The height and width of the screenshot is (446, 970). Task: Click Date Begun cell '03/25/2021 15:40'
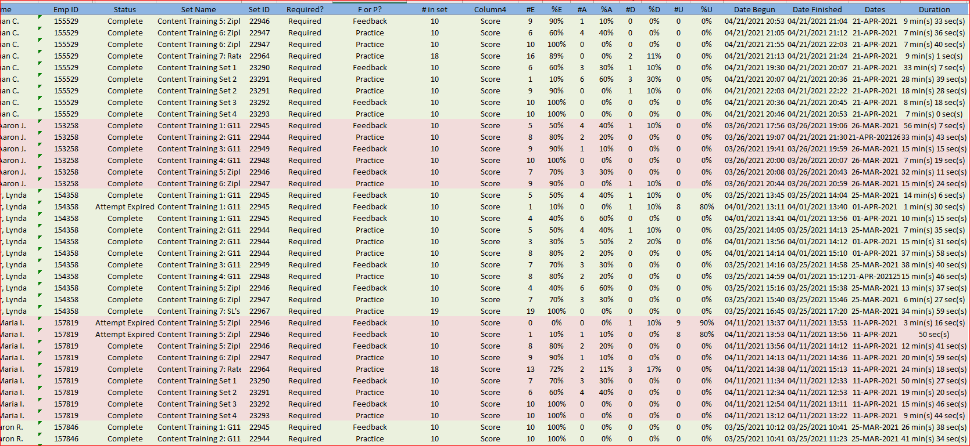(x=753, y=299)
